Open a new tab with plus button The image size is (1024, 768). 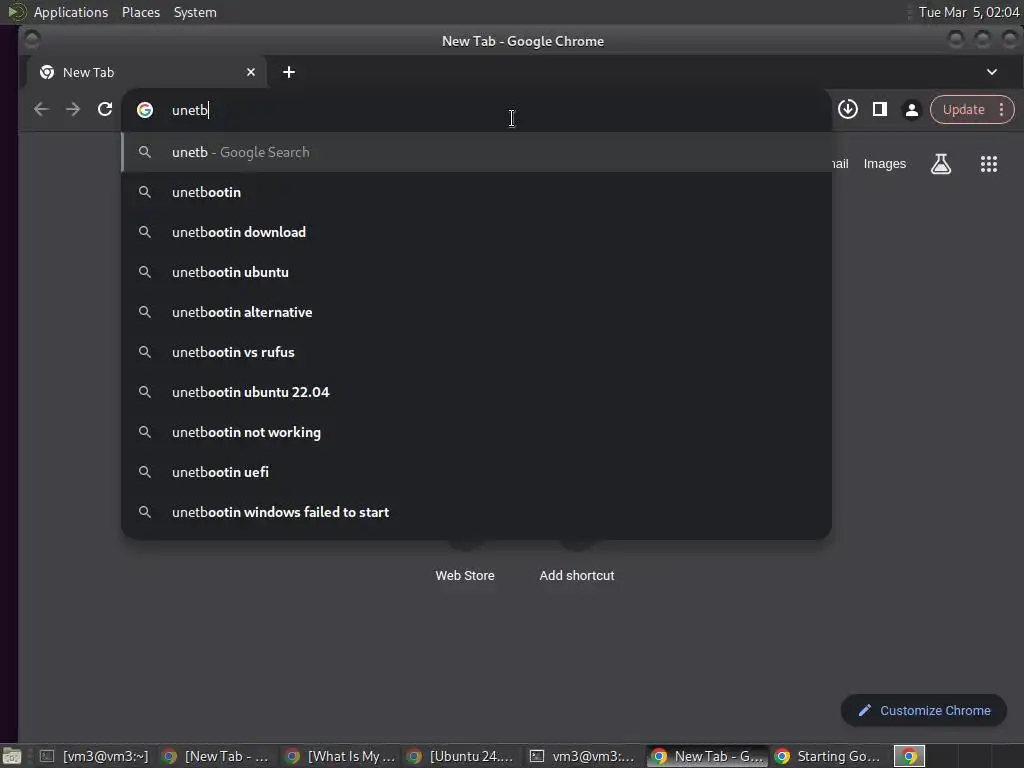point(289,72)
